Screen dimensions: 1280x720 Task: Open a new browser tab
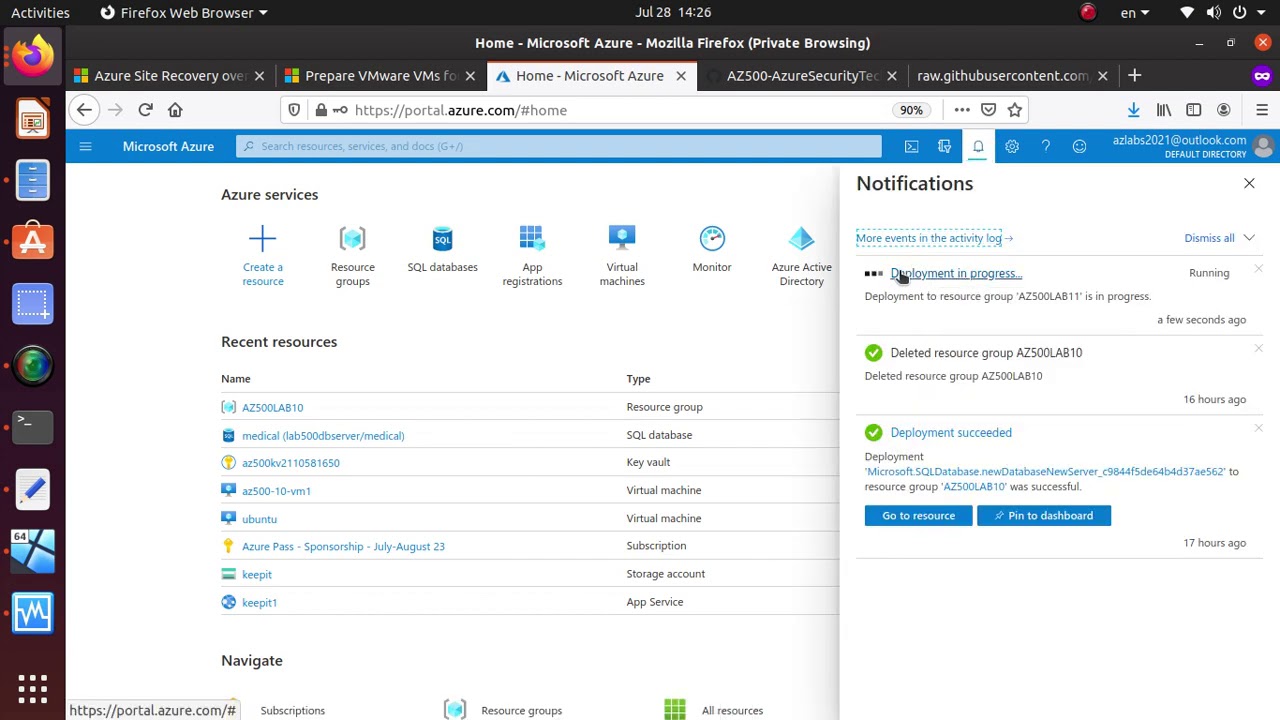point(1134,76)
